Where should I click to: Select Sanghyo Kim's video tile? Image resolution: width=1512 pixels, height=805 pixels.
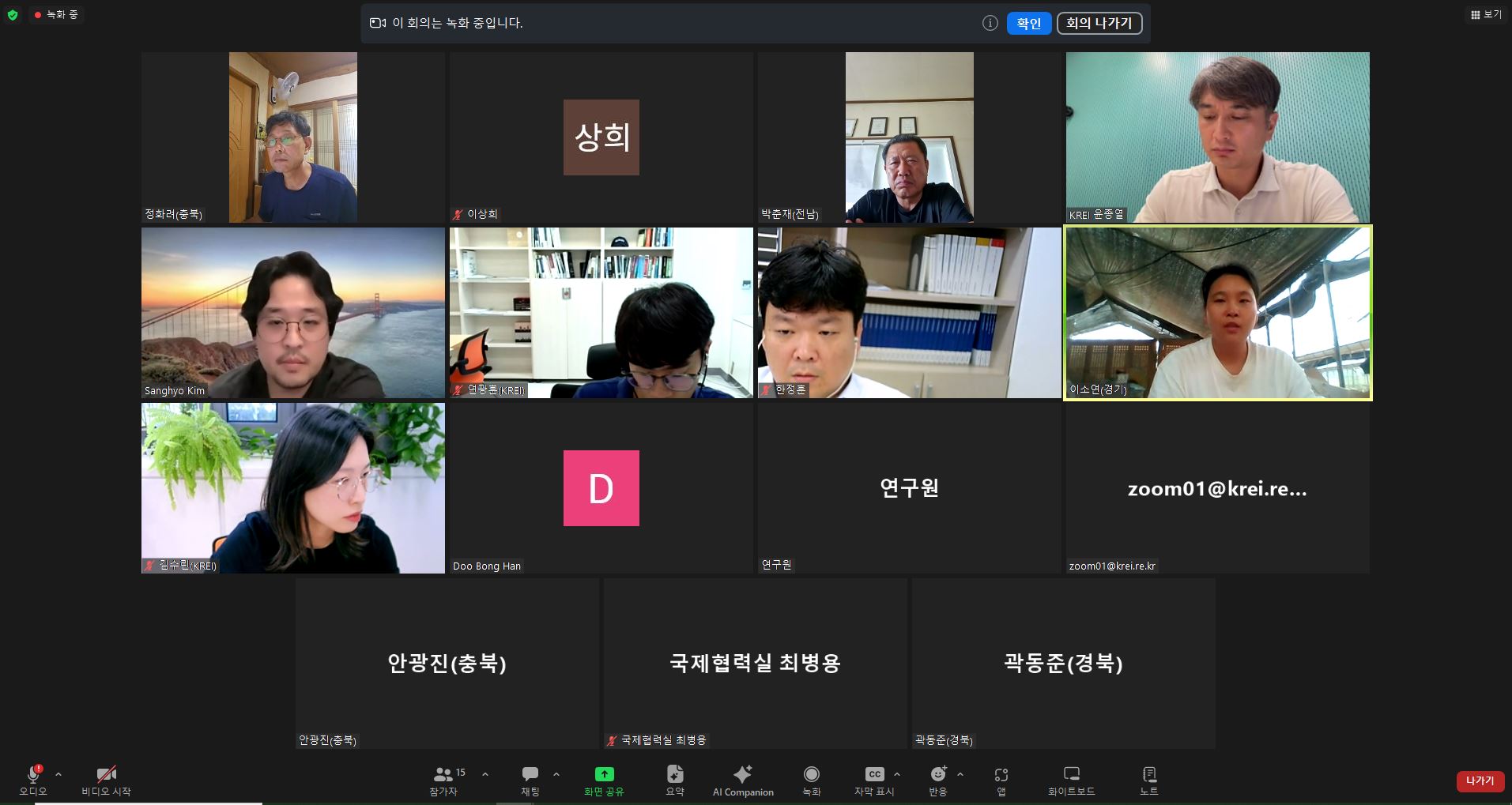(x=293, y=313)
